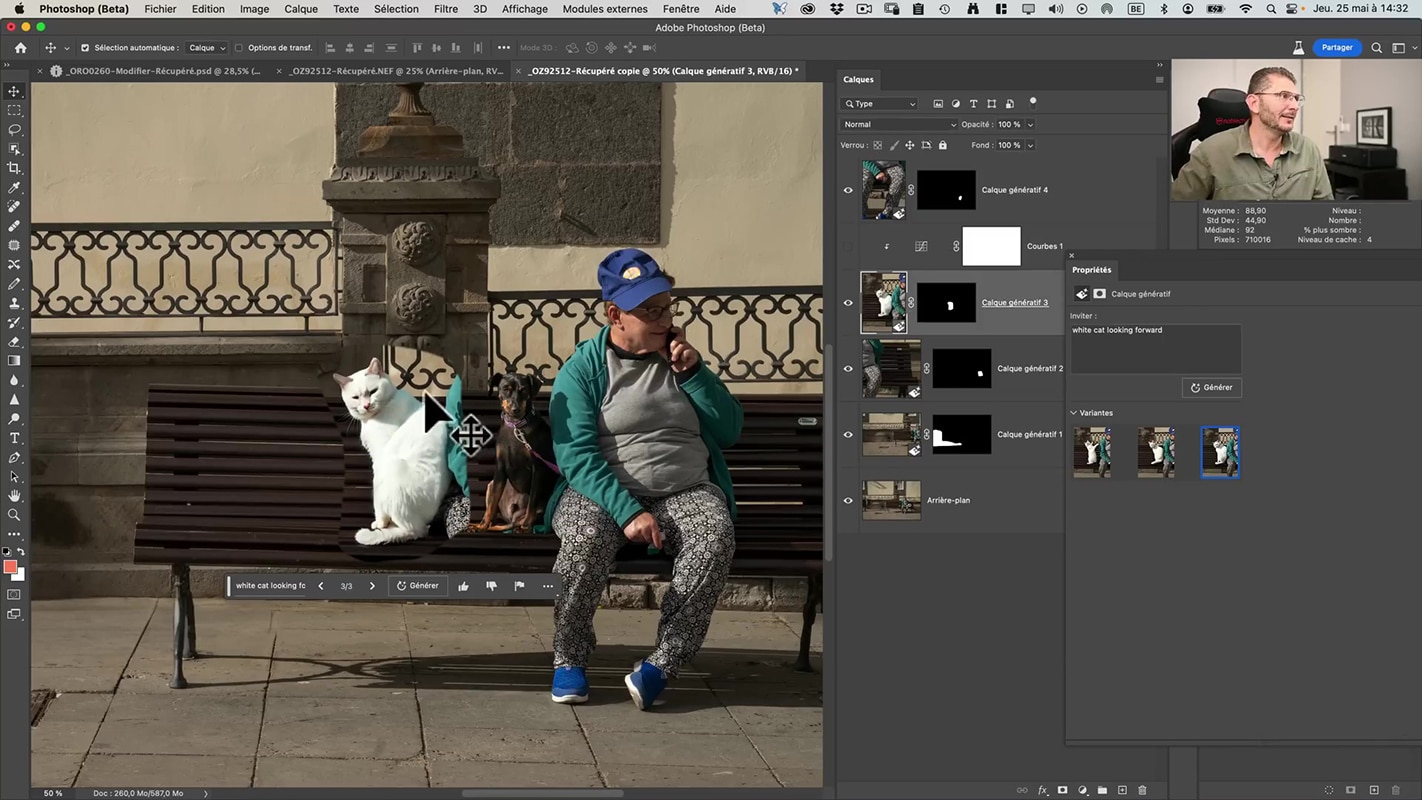Click the prompt field 'white cat looking forward'
1422x800 pixels.
[1156, 349]
